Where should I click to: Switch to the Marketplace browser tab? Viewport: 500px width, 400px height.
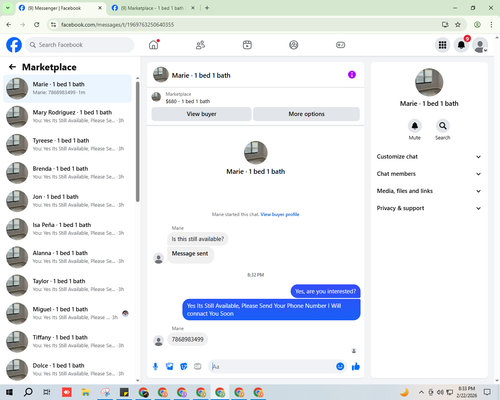153,8
